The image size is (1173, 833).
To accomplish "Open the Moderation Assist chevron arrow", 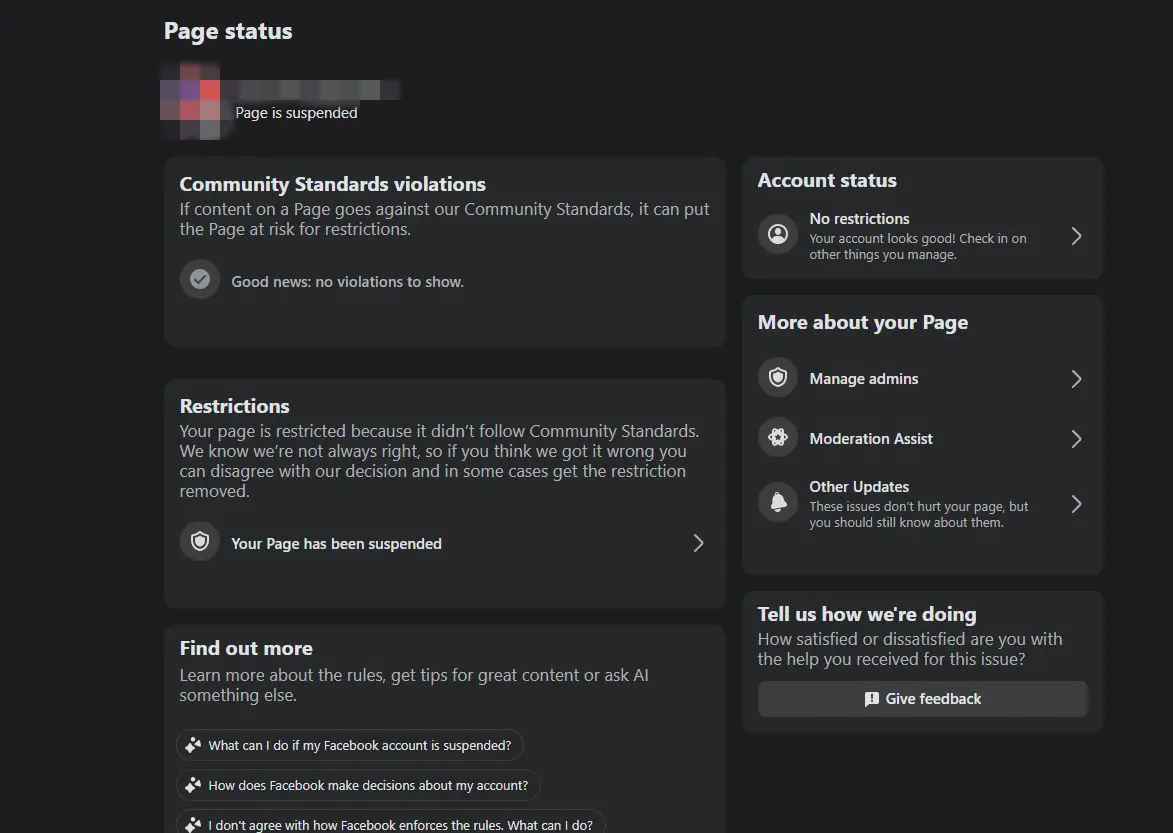I will tap(1076, 439).
